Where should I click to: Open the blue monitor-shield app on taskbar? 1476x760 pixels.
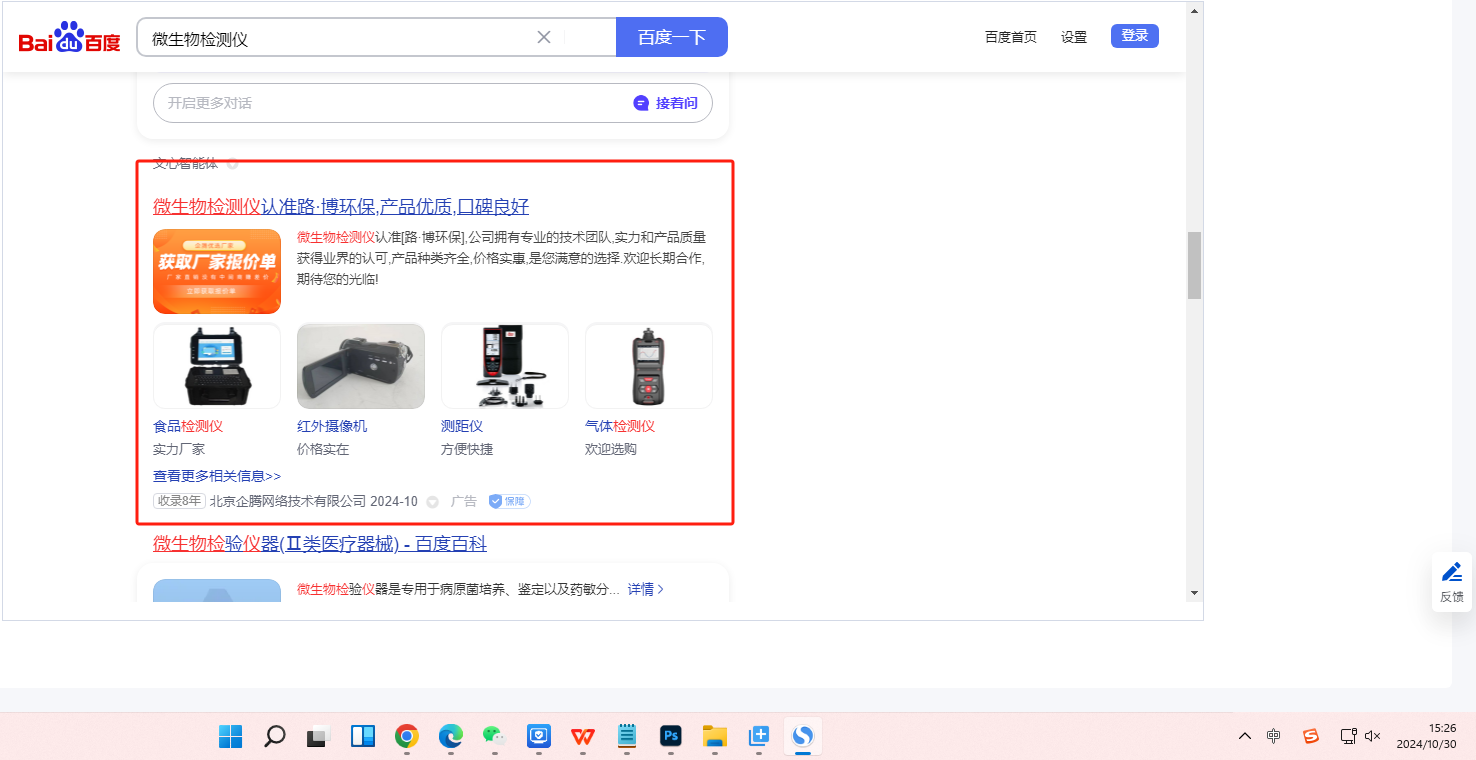pyautogui.click(x=539, y=737)
